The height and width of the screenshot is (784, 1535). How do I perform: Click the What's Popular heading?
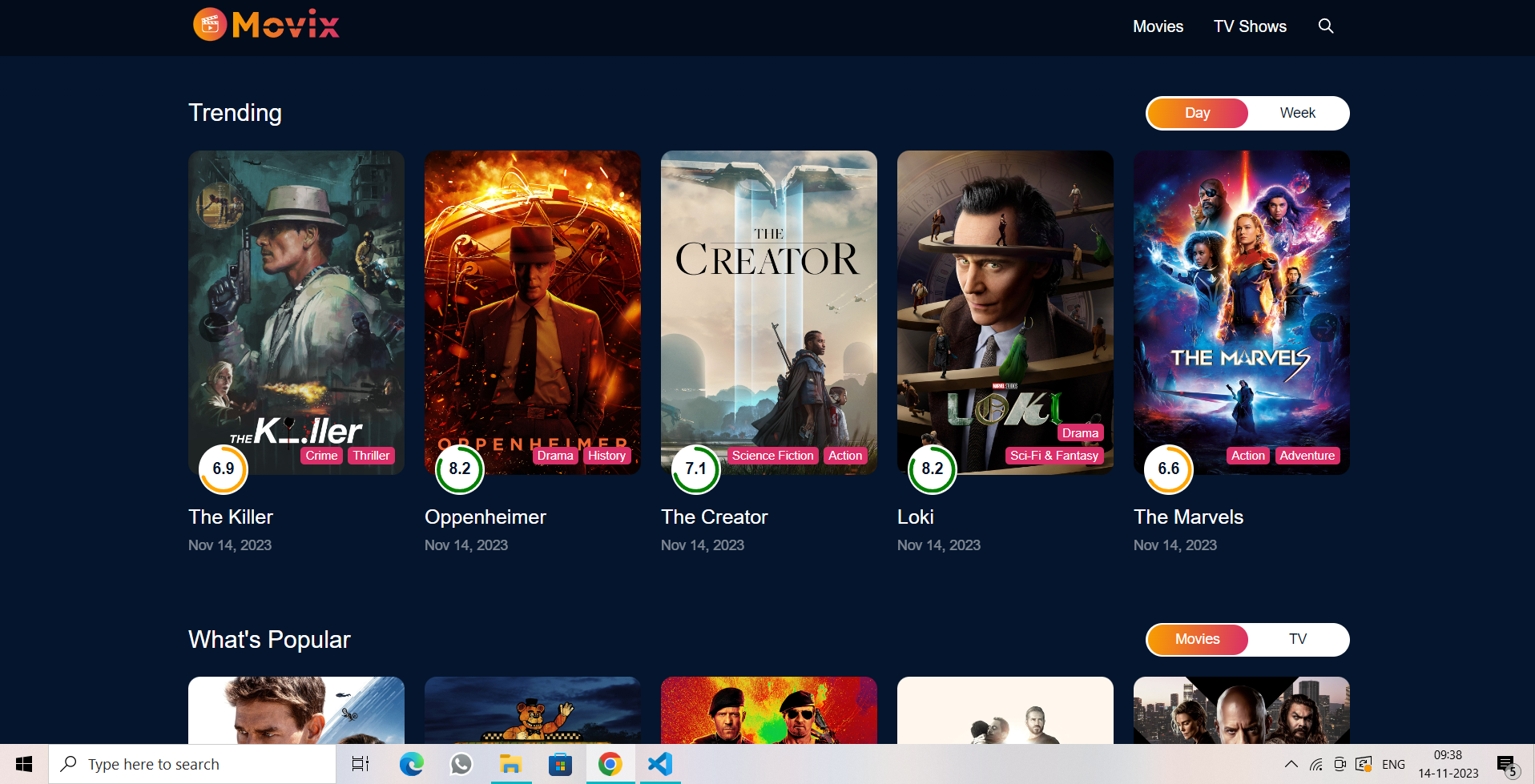point(269,640)
